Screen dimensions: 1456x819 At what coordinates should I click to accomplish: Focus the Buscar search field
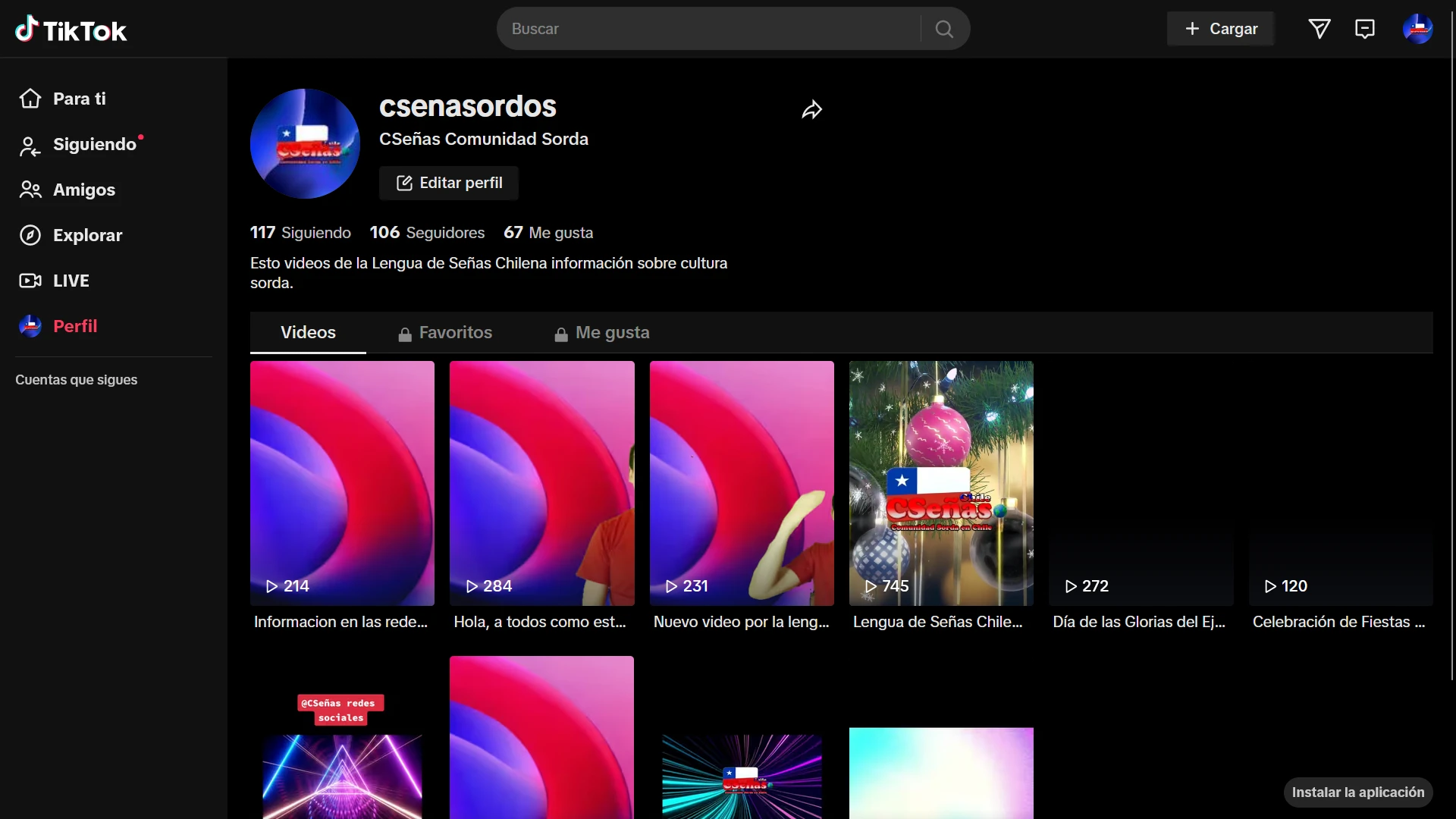pos(709,29)
